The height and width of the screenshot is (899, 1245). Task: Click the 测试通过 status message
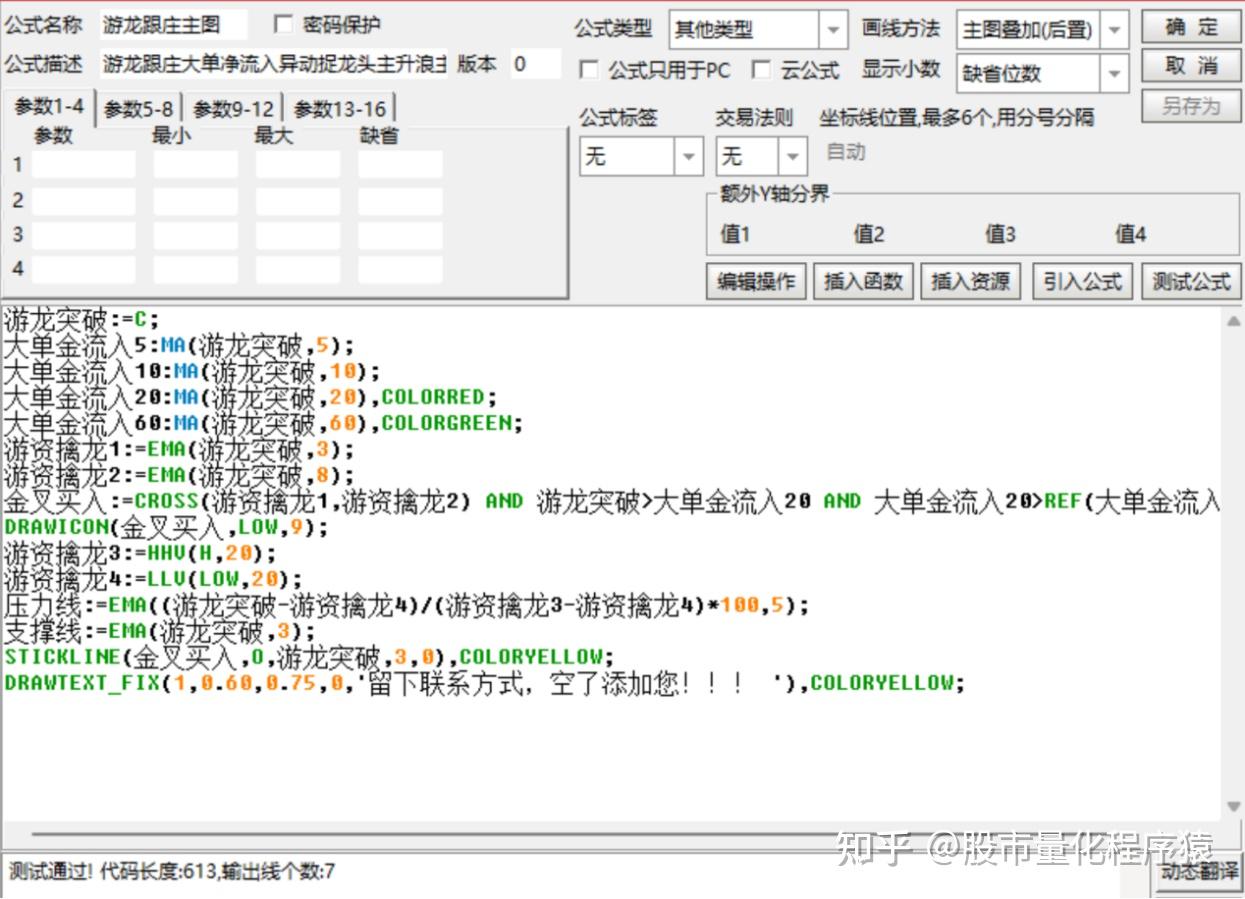click(x=172, y=871)
